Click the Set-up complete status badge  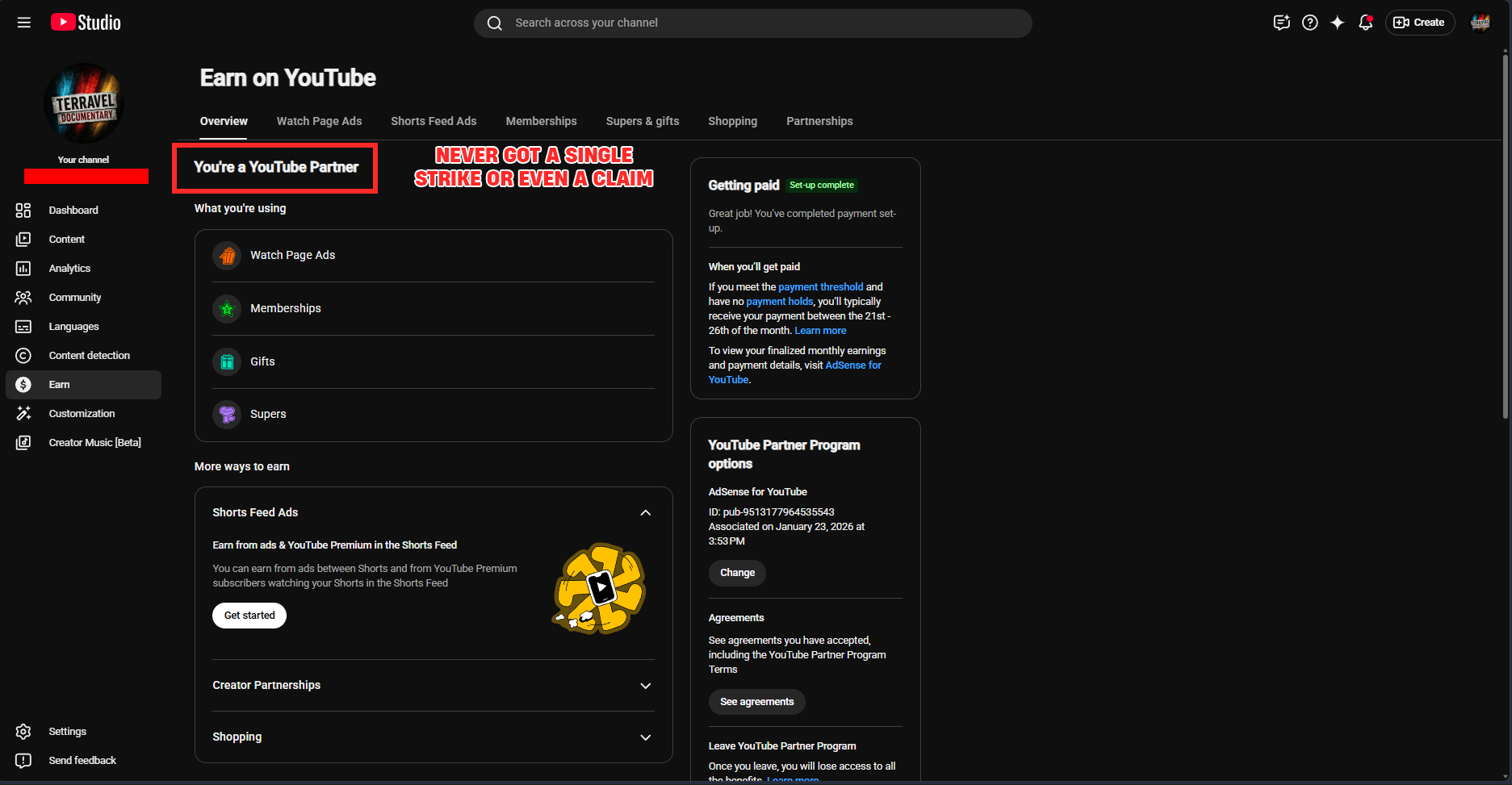pos(822,186)
